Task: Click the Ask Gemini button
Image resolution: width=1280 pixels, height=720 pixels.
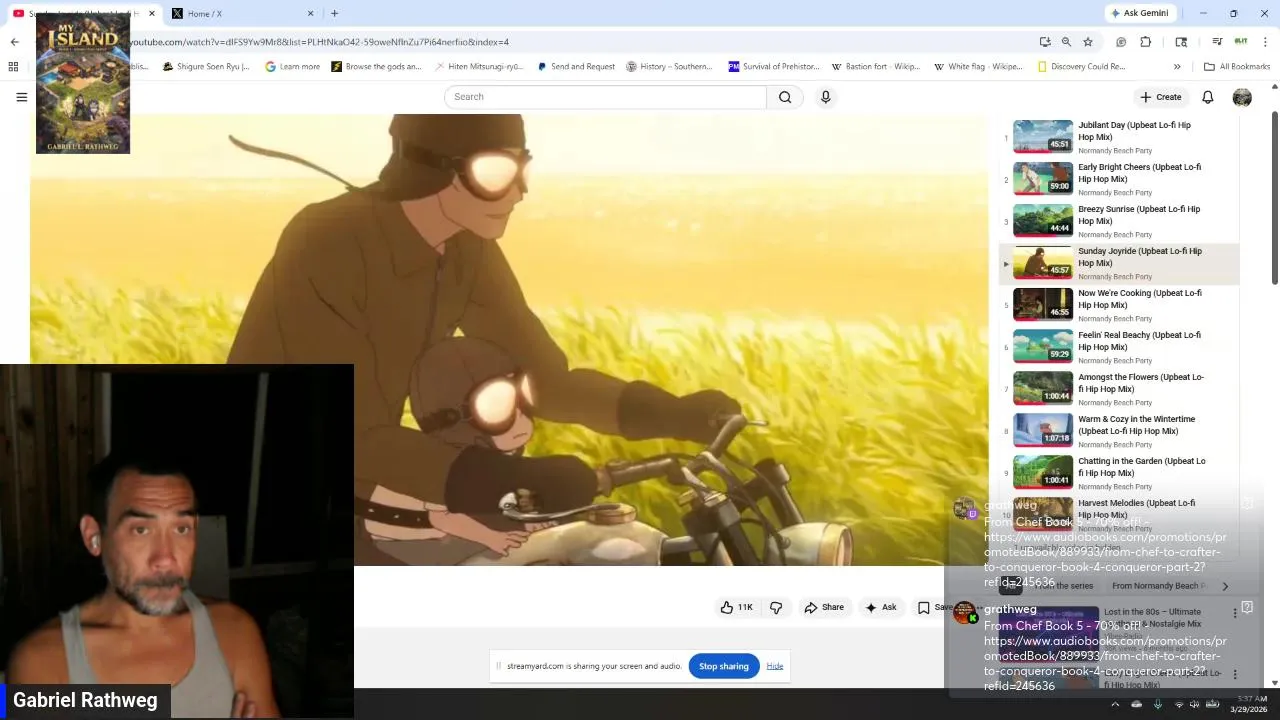Action: 1139,13
